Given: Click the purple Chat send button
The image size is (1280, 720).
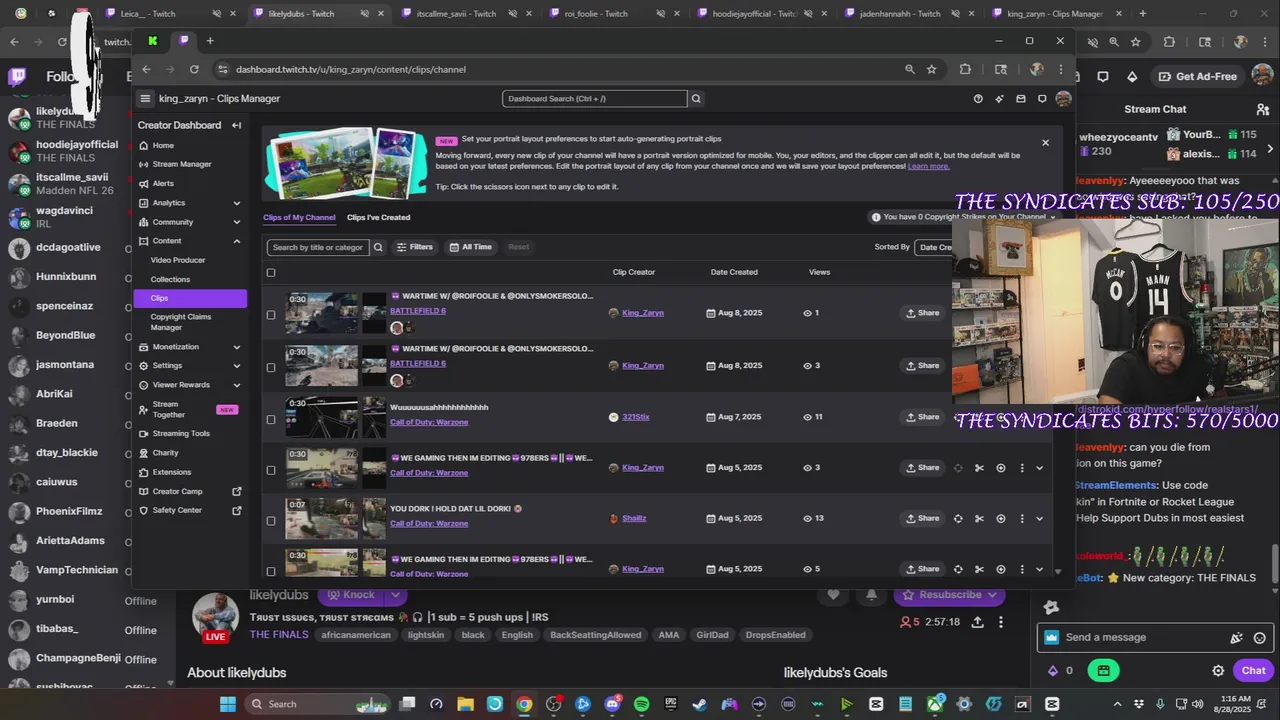Looking at the screenshot, I should coord(1254,670).
